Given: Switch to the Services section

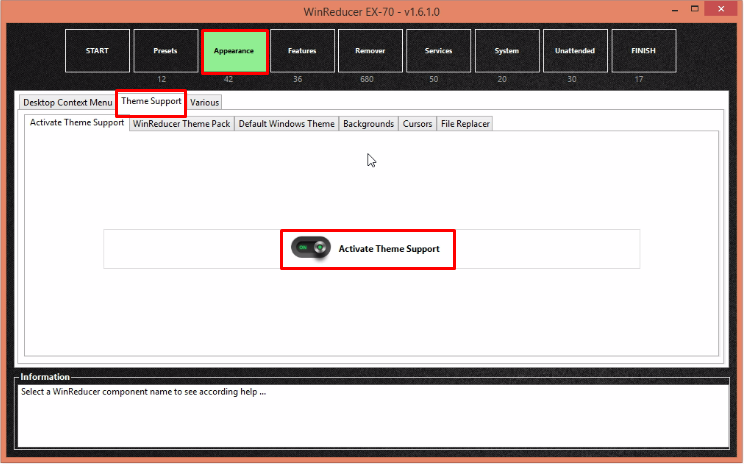Looking at the screenshot, I should pos(438,51).
